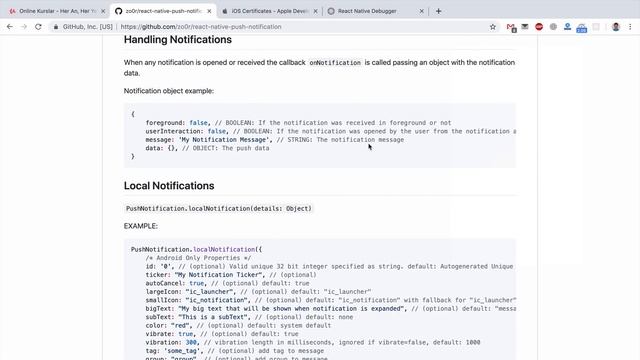Click the envelope mail extension icon
The width and height of the screenshot is (640, 360).
[x=525, y=27]
